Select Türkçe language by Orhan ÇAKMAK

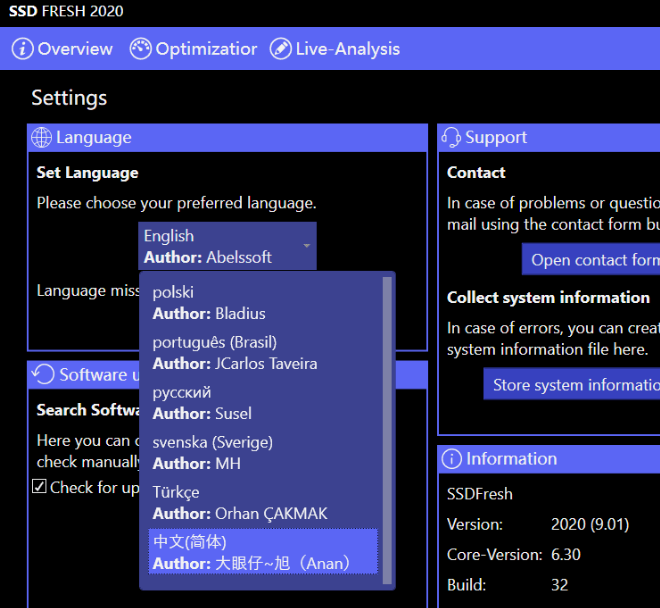pyautogui.click(x=263, y=503)
